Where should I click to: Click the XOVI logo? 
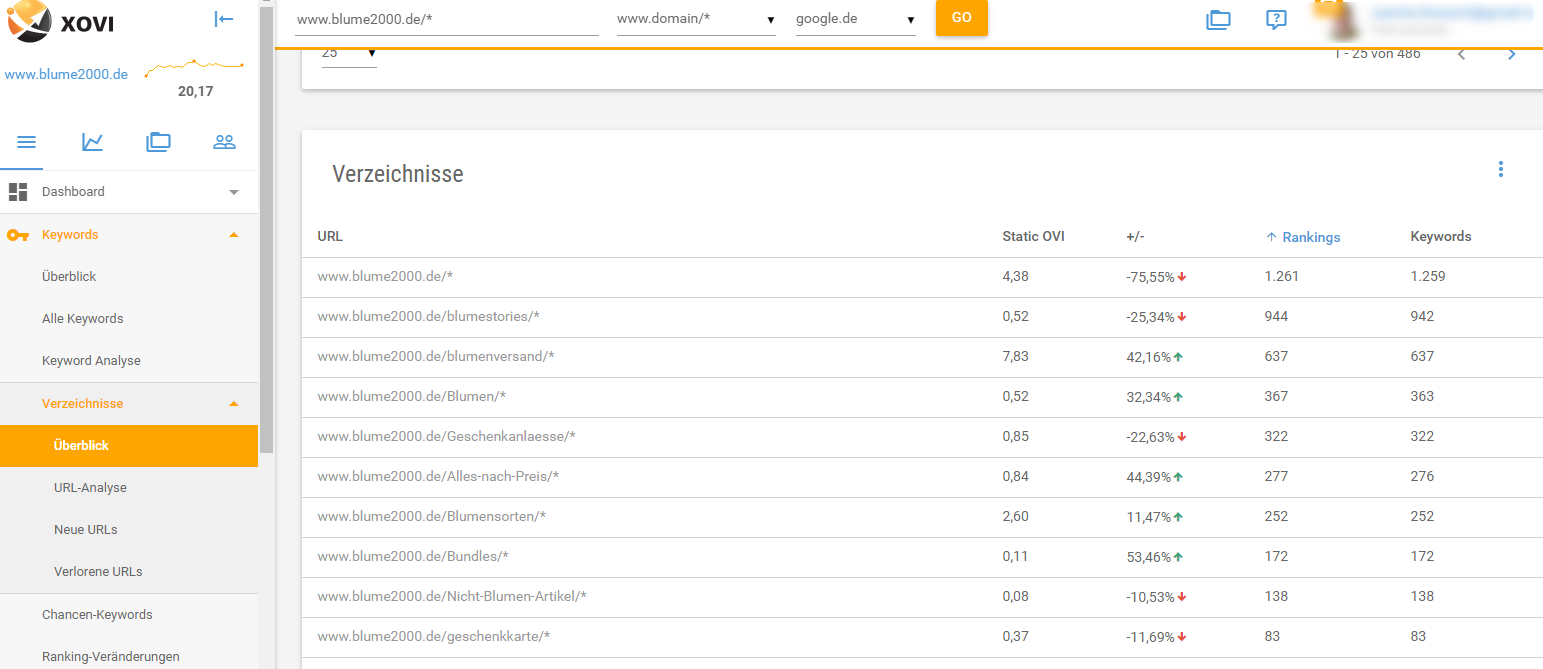[x=62, y=20]
